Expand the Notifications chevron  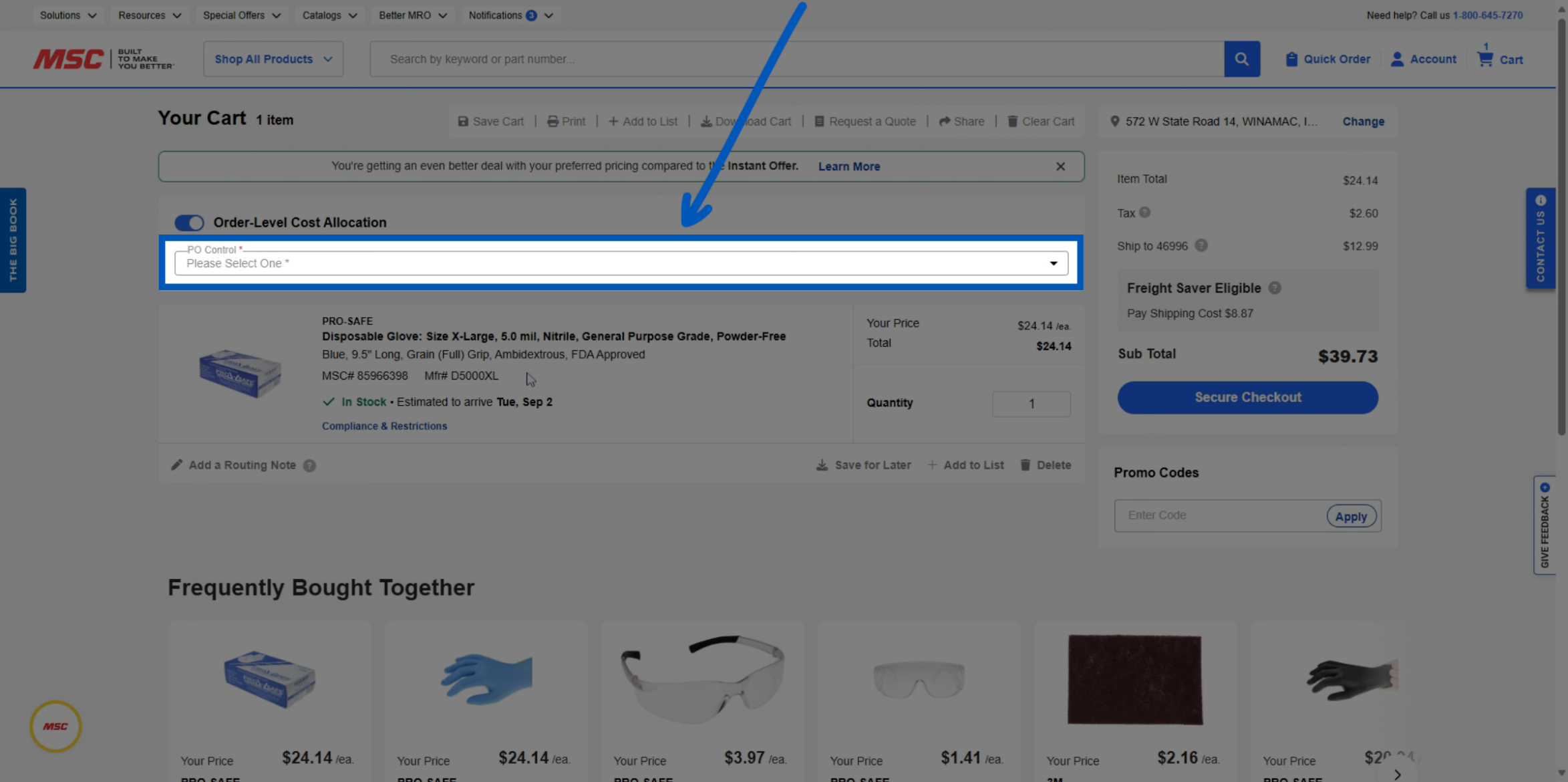click(548, 15)
